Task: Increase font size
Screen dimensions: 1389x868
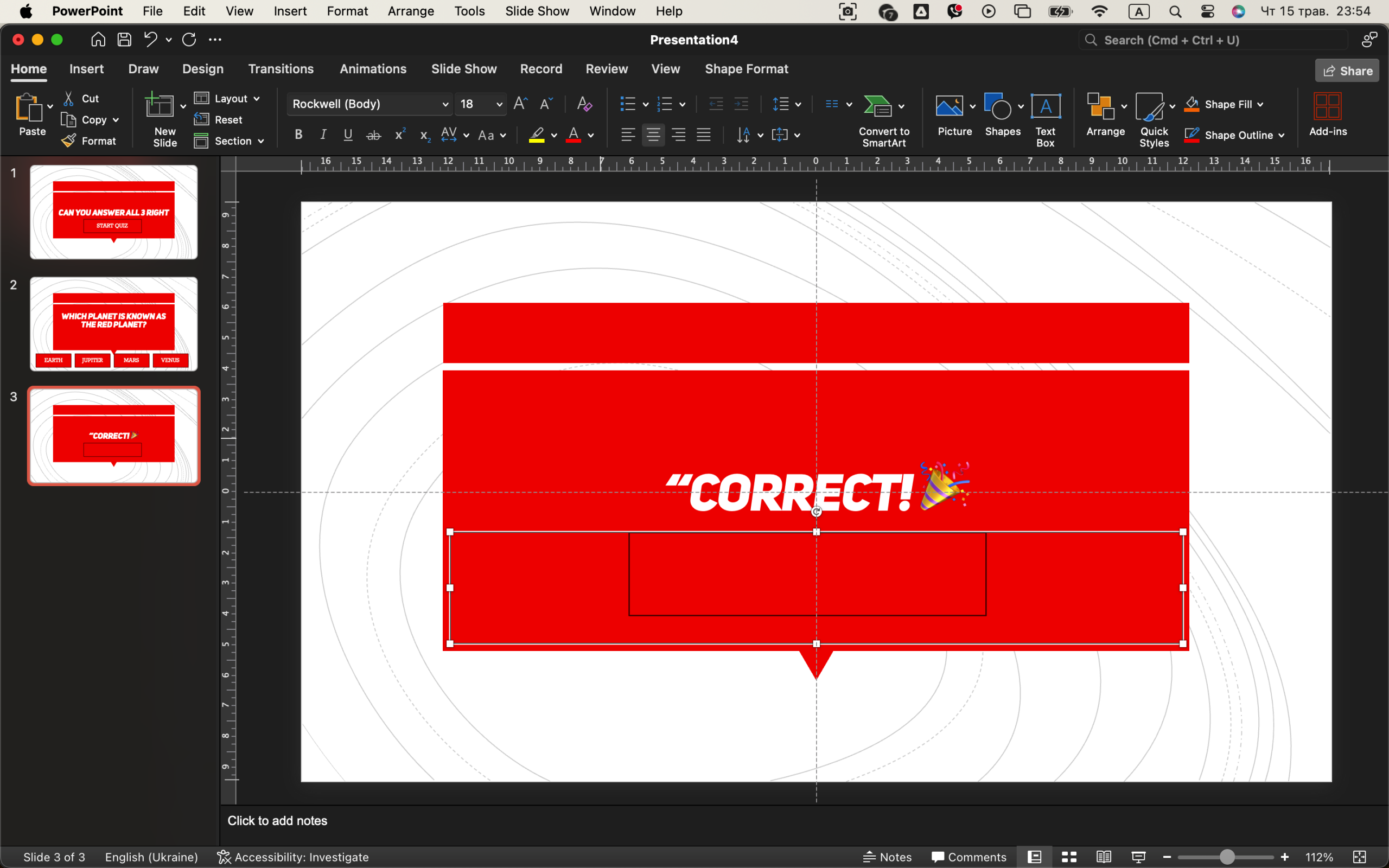Action: pyautogui.click(x=520, y=104)
